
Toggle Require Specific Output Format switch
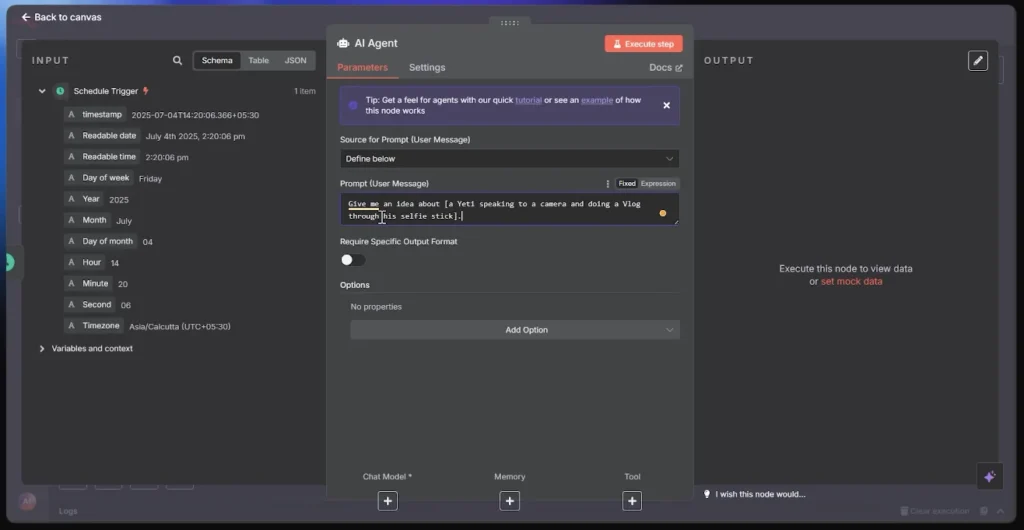coord(352,260)
